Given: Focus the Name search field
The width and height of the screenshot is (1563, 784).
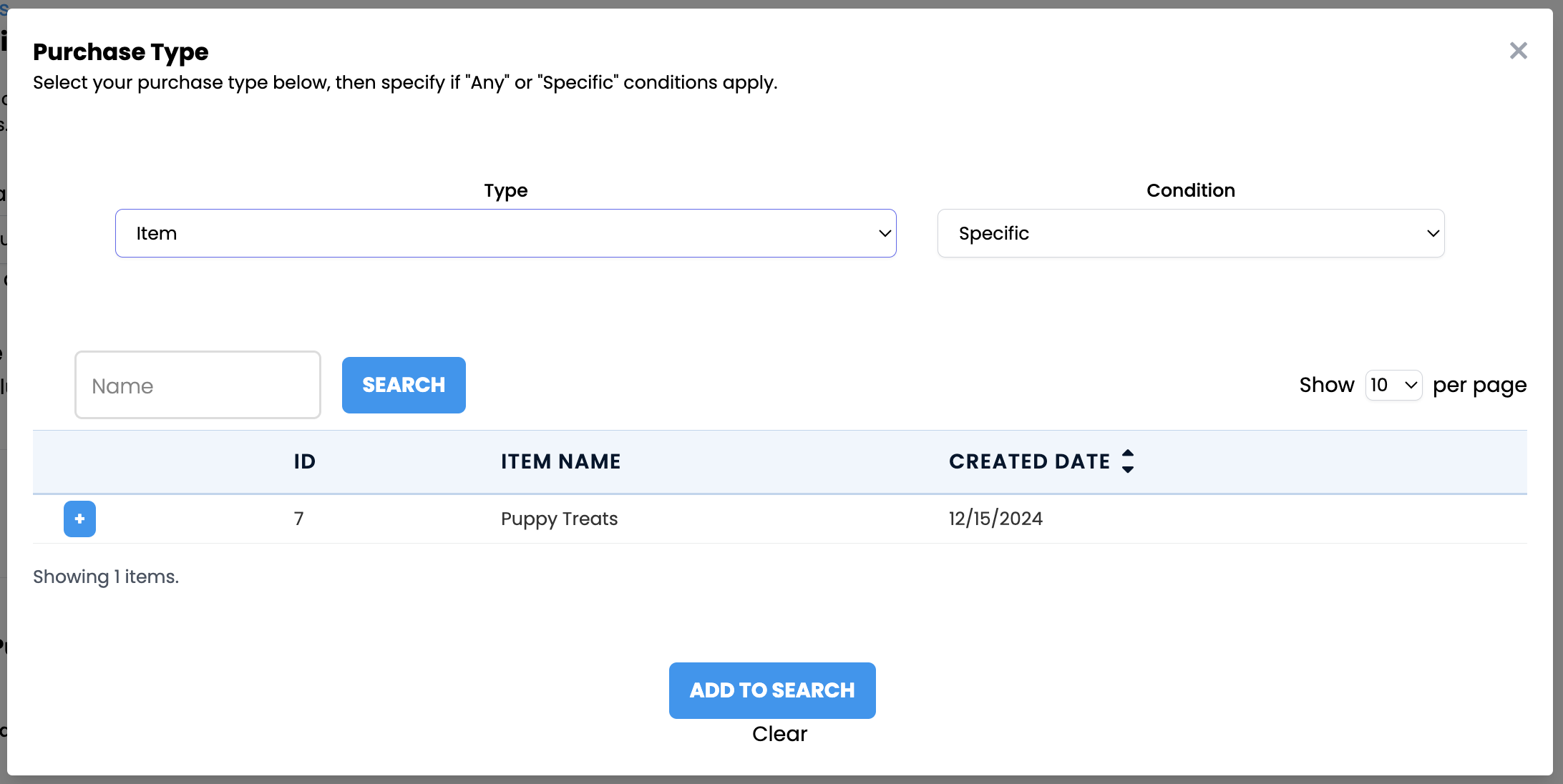Looking at the screenshot, I should [x=198, y=386].
